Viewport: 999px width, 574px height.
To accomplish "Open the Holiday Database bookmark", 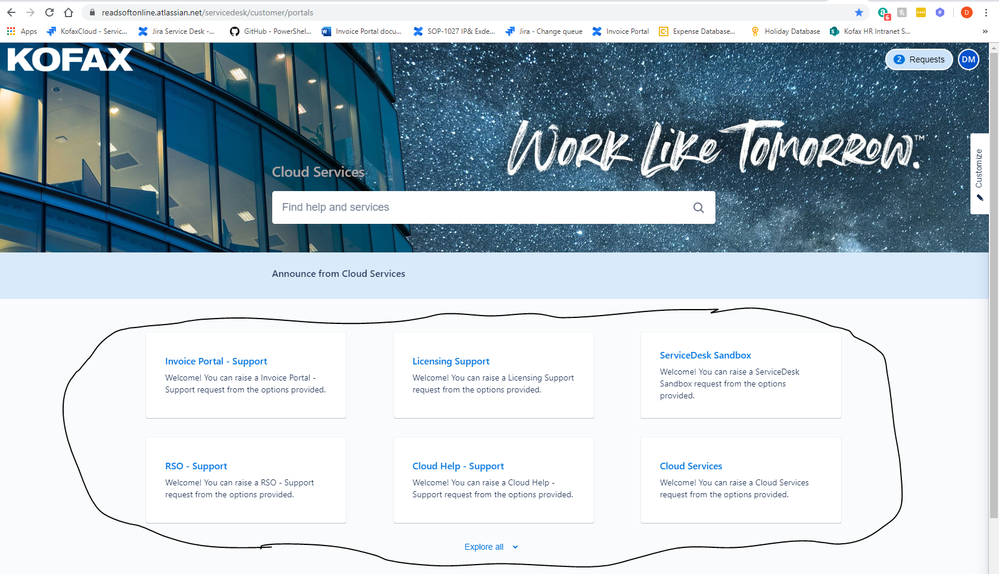I will [785, 31].
